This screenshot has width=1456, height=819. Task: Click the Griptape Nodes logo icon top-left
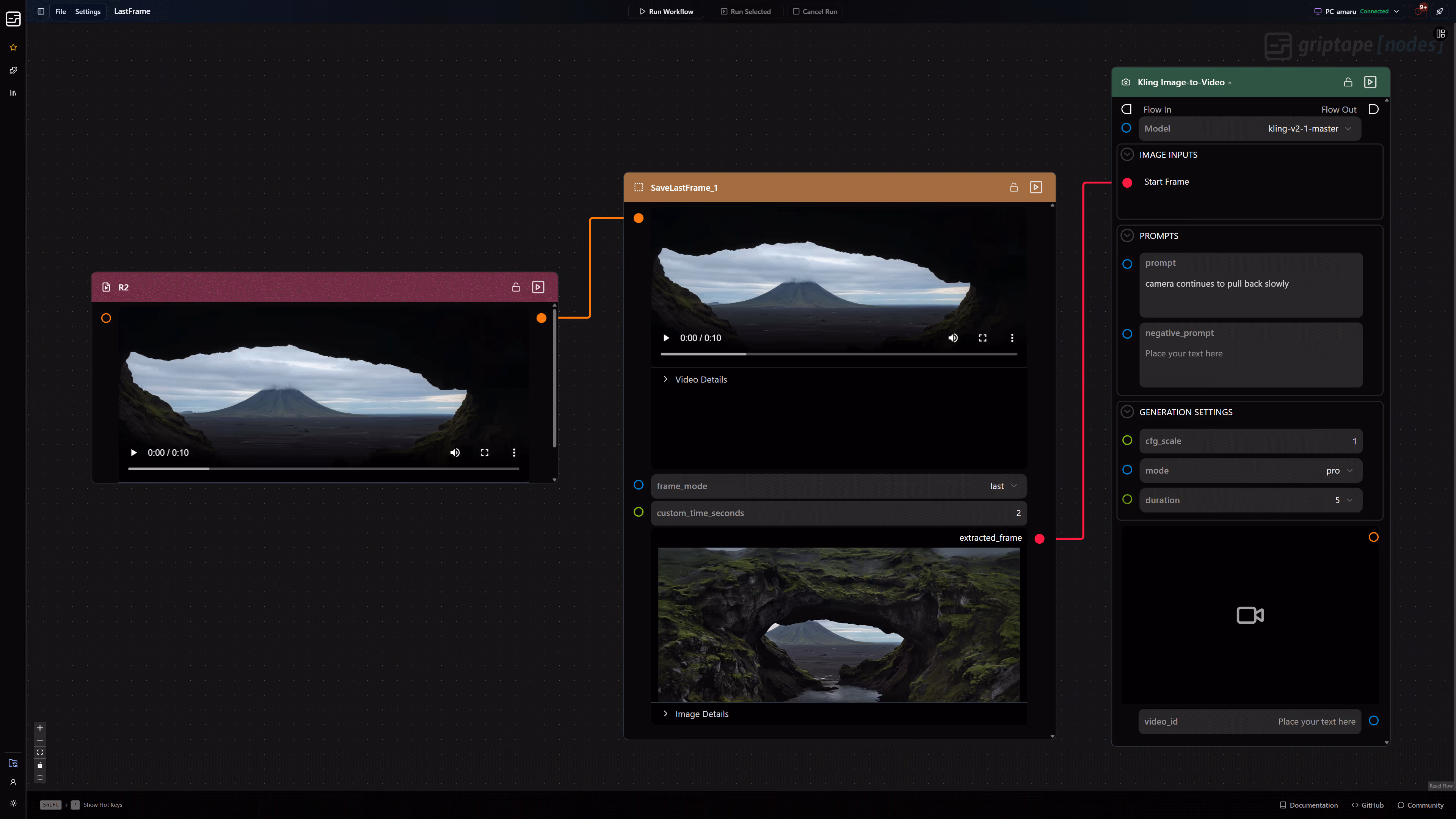pyautogui.click(x=13, y=19)
